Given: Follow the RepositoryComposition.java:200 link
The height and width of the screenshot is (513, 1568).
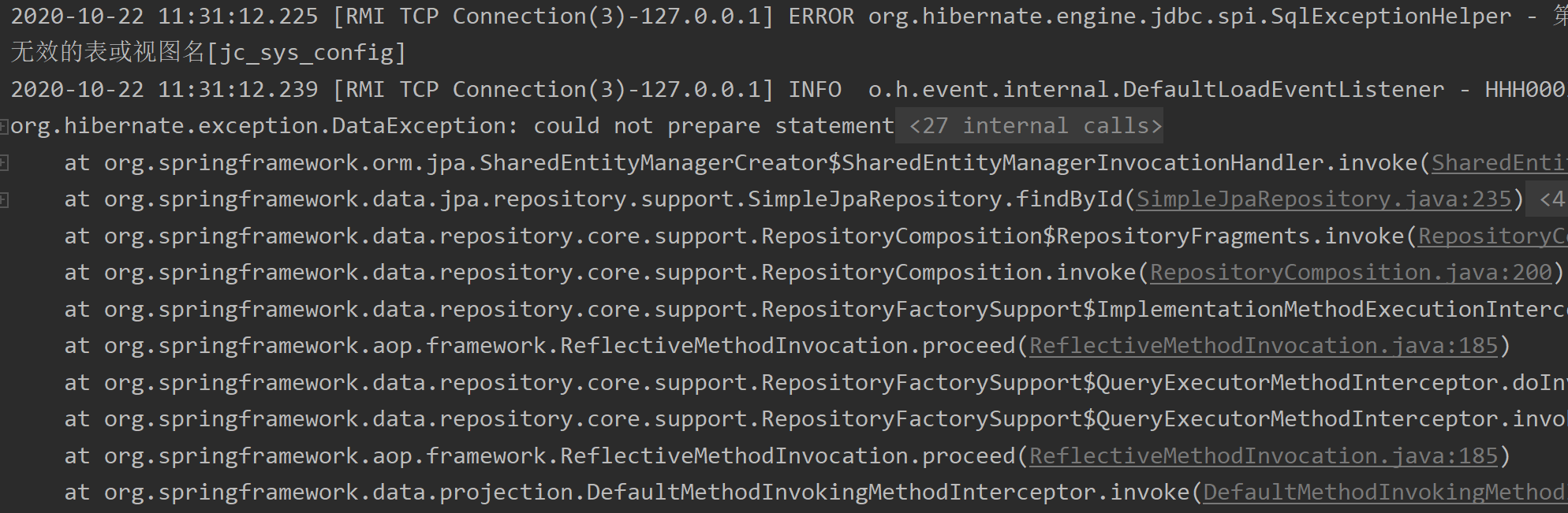Looking at the screenshot, I should pyautogui.click(x=1350, y=273).
